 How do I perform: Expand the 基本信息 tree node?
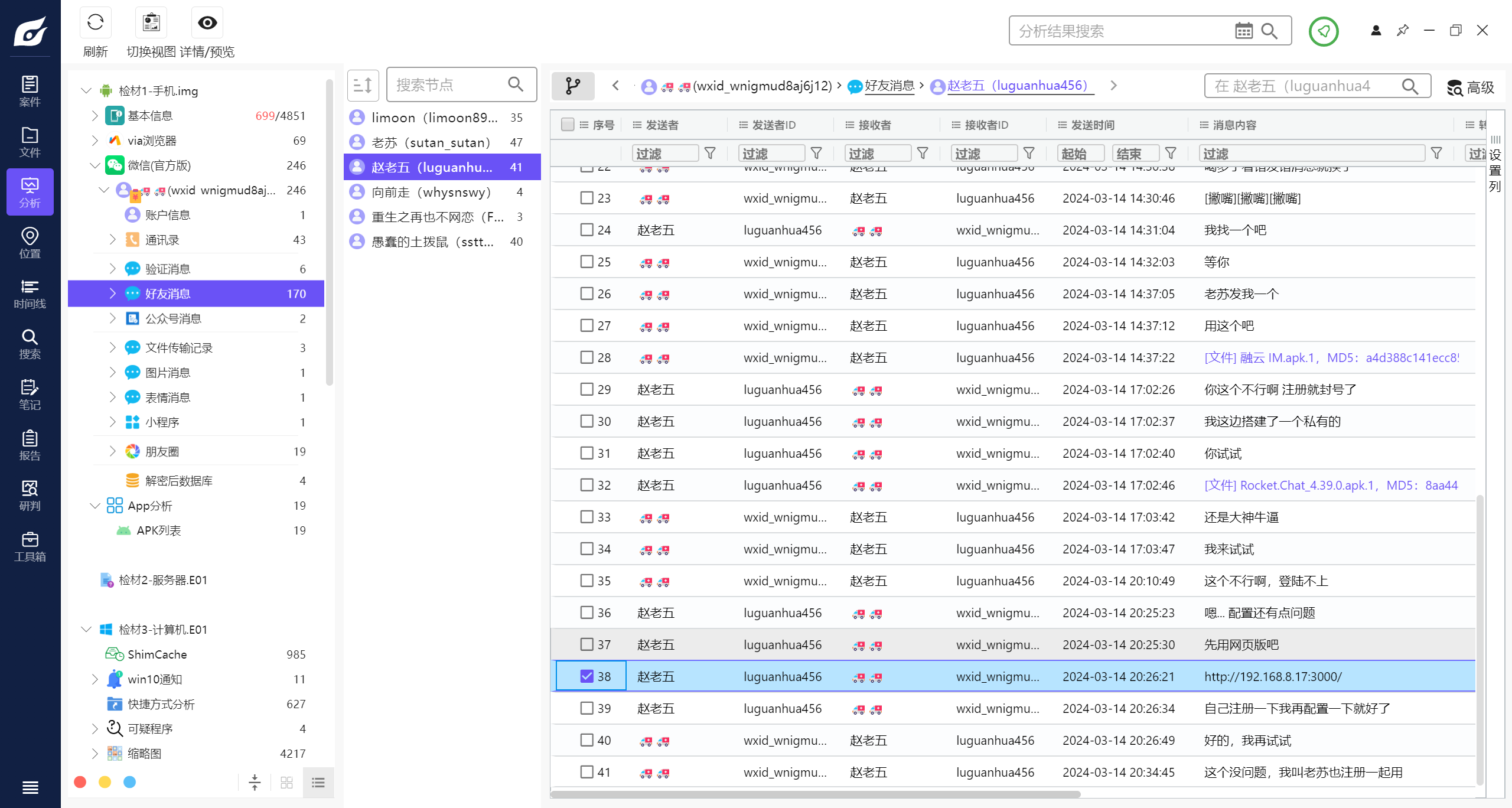pyautogui.click(x=94, y=116)
